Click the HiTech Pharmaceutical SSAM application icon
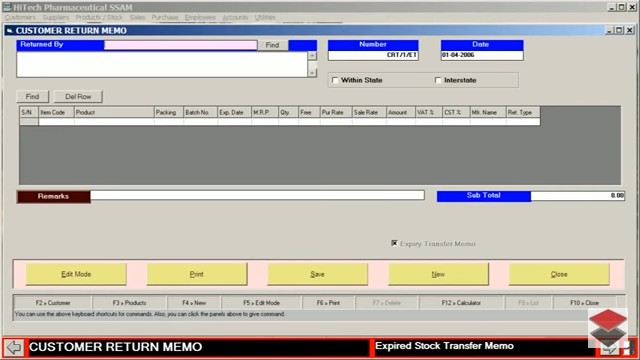This screenshot has width=640, height=360. pyautogui.click(x=7, y=7)
